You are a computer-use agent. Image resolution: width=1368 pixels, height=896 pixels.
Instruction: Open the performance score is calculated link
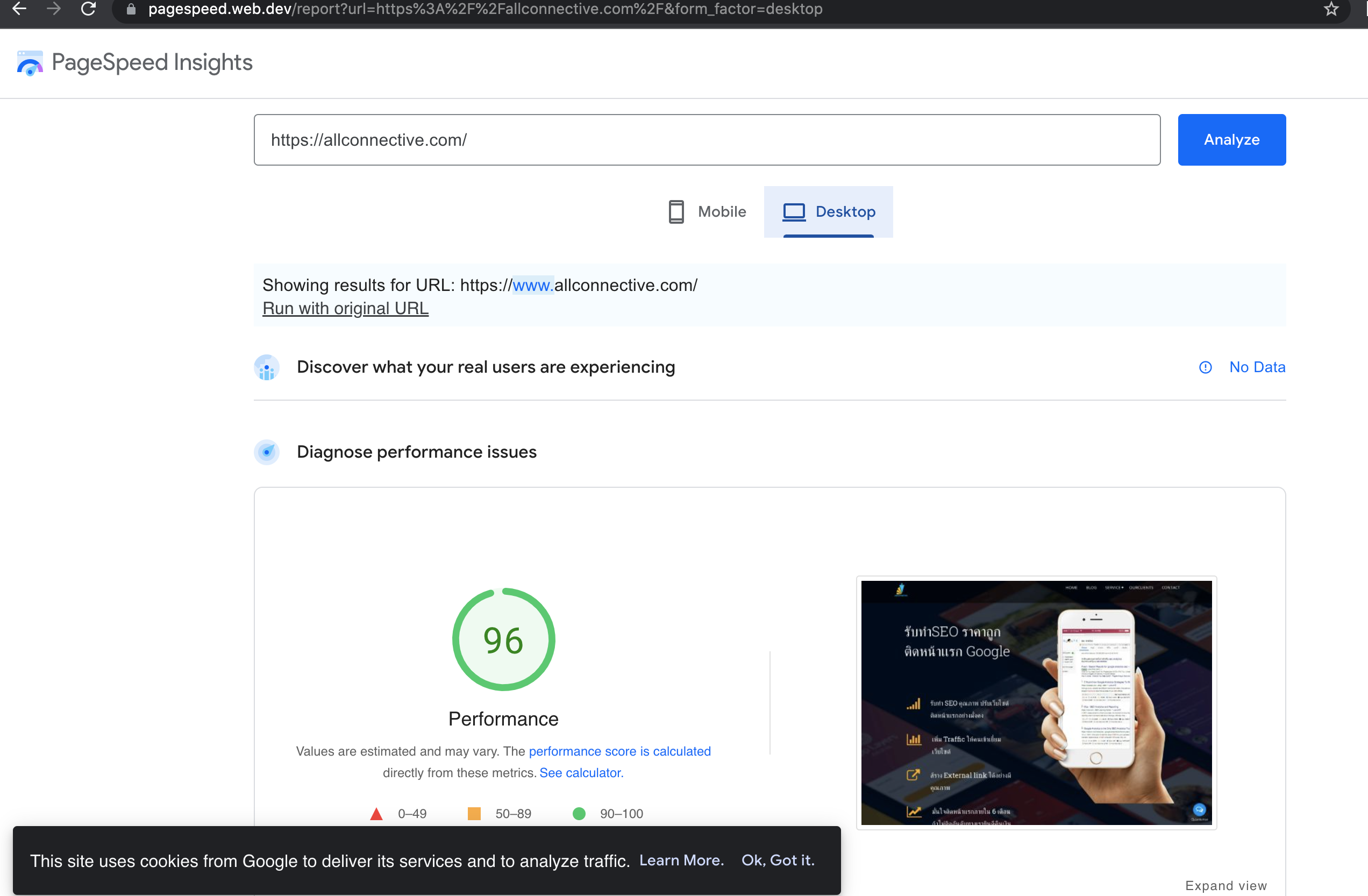click(x=619, y=751)
